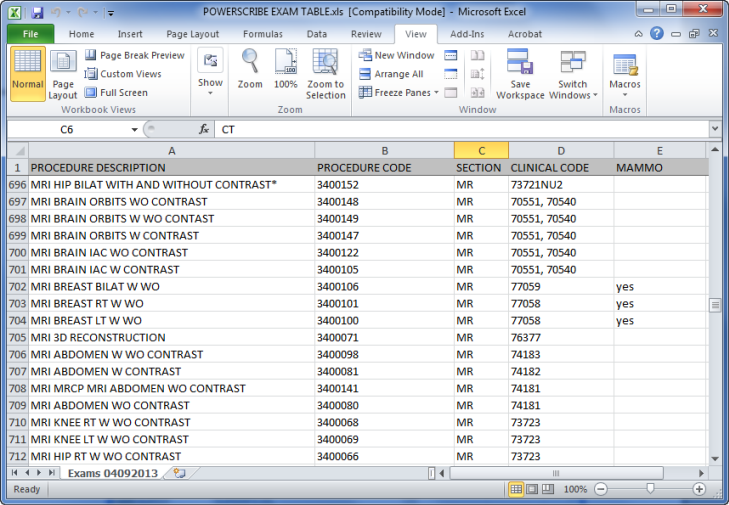Go to last sheet navigation arrow
This screenshot has width=729, height=505.
coord(52,473)
